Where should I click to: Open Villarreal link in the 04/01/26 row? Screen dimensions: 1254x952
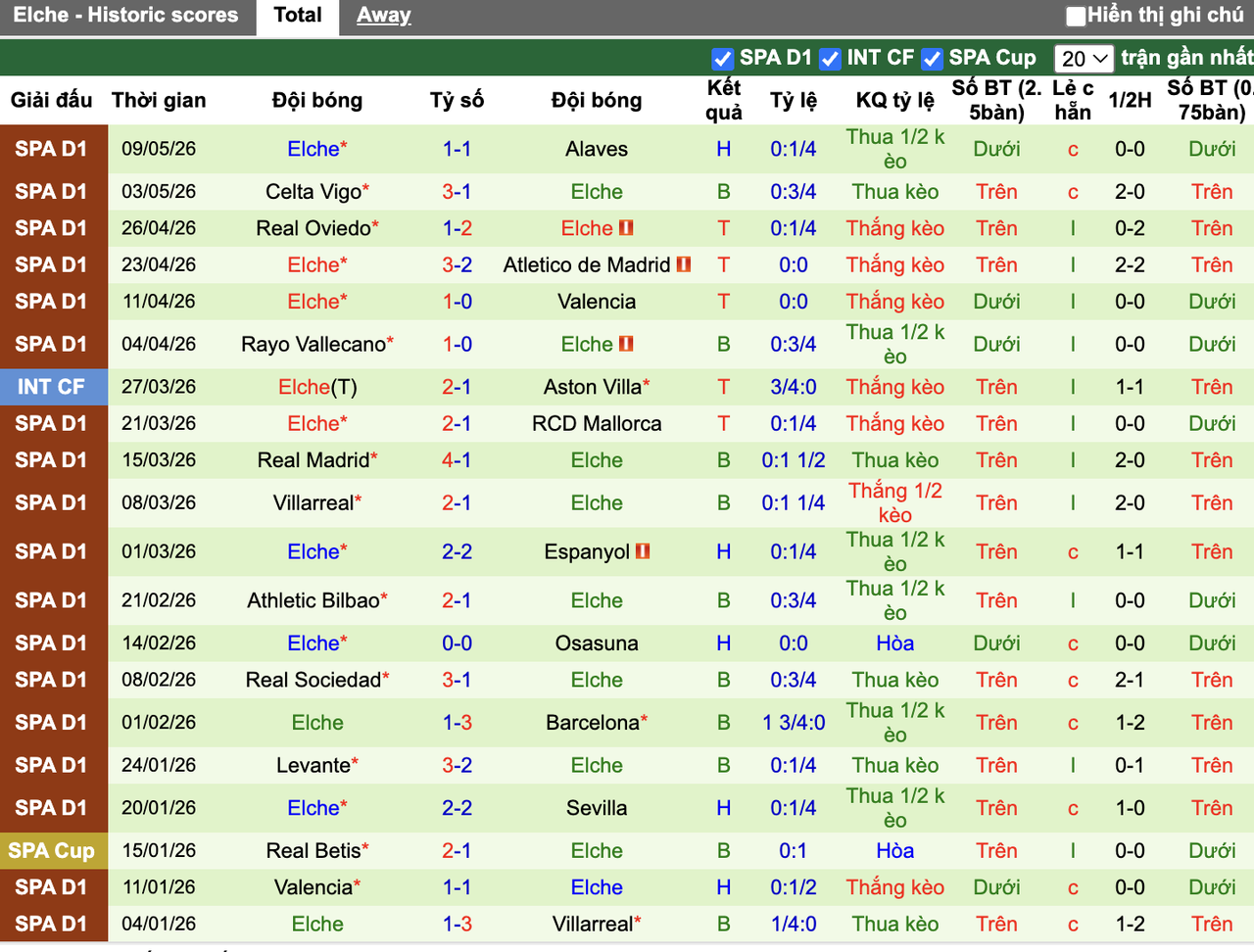click(593, 924)
